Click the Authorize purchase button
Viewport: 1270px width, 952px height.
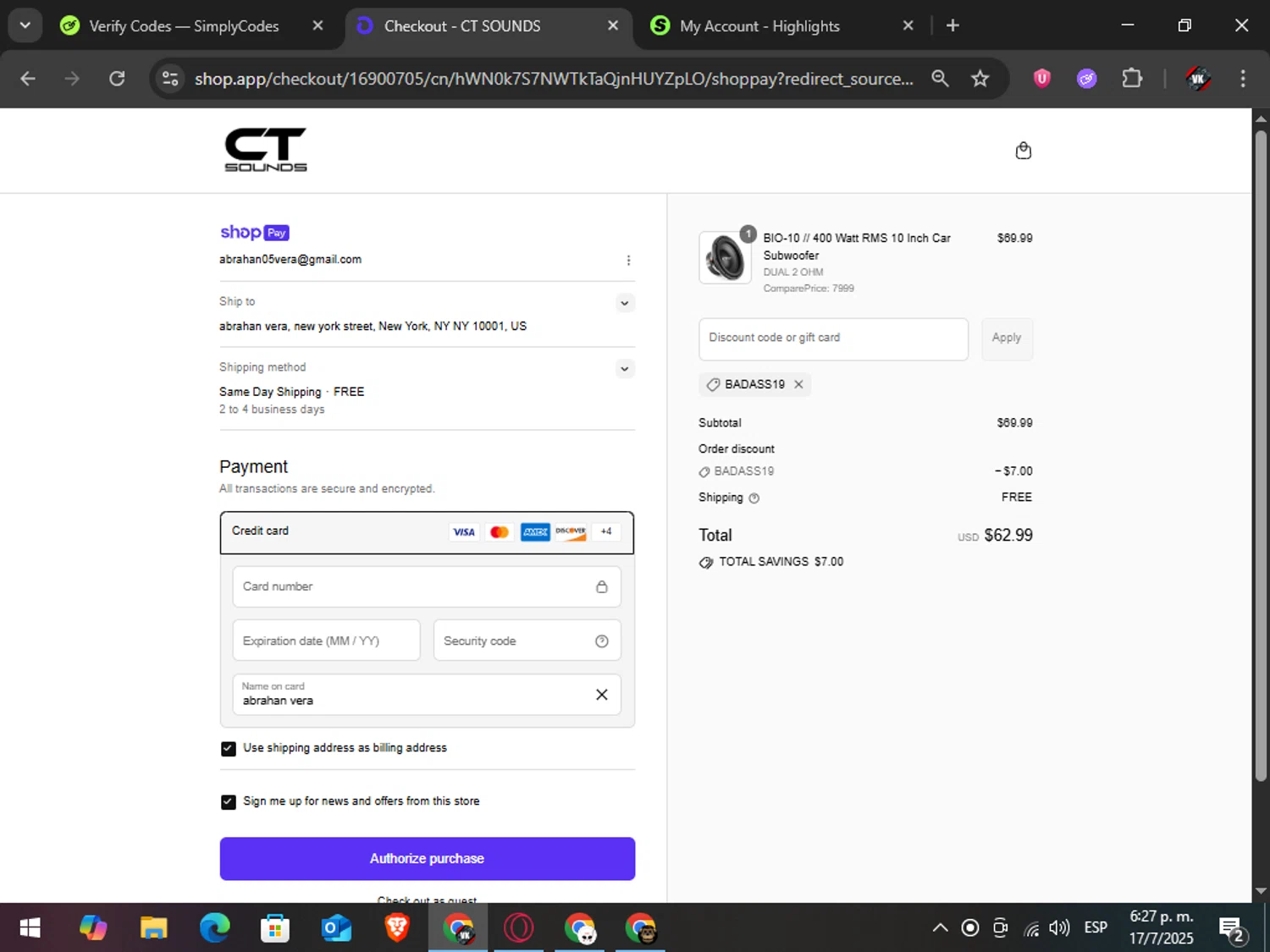click(x=427, y=859)
